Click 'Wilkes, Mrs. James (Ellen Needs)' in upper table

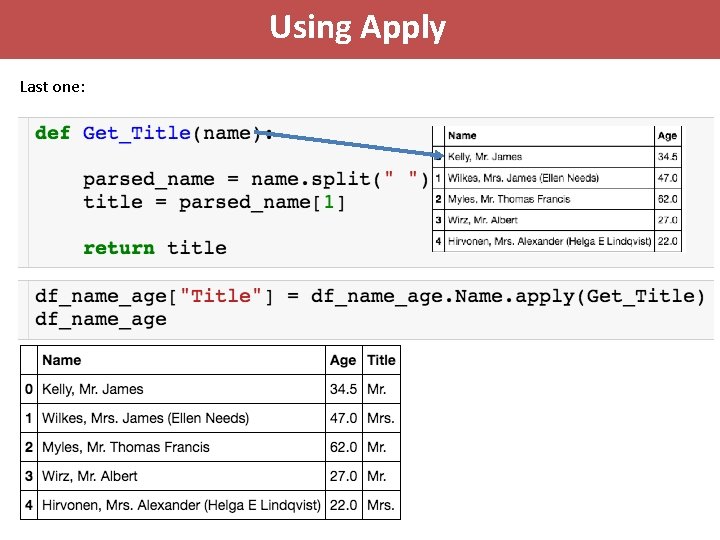tap(523, 178)
